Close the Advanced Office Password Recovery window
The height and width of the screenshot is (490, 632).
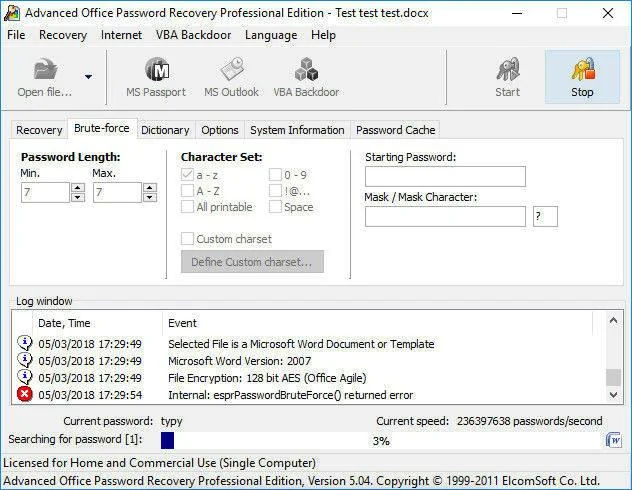point(608,13)
